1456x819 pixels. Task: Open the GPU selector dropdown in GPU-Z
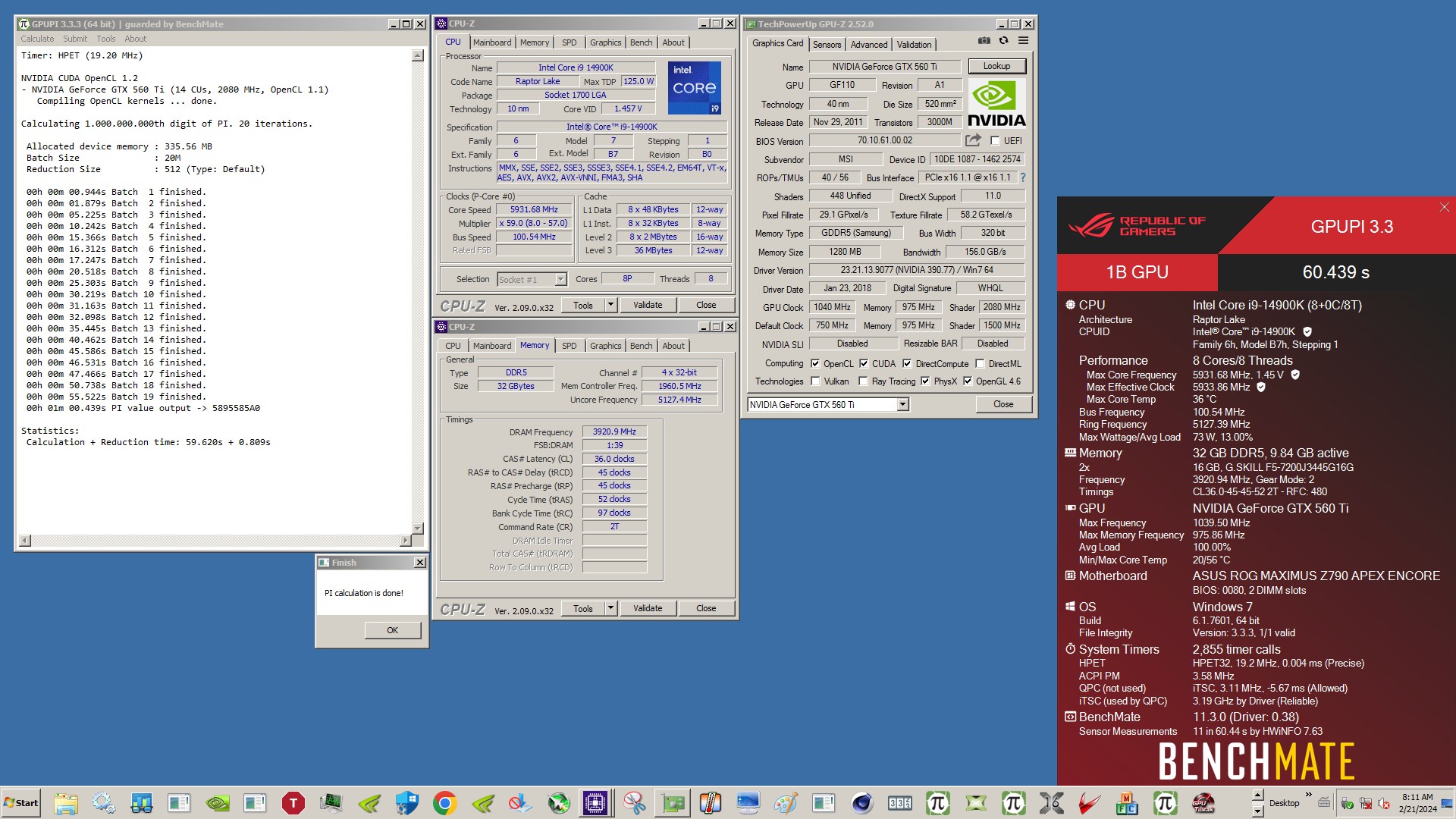(x=902, y=405)
